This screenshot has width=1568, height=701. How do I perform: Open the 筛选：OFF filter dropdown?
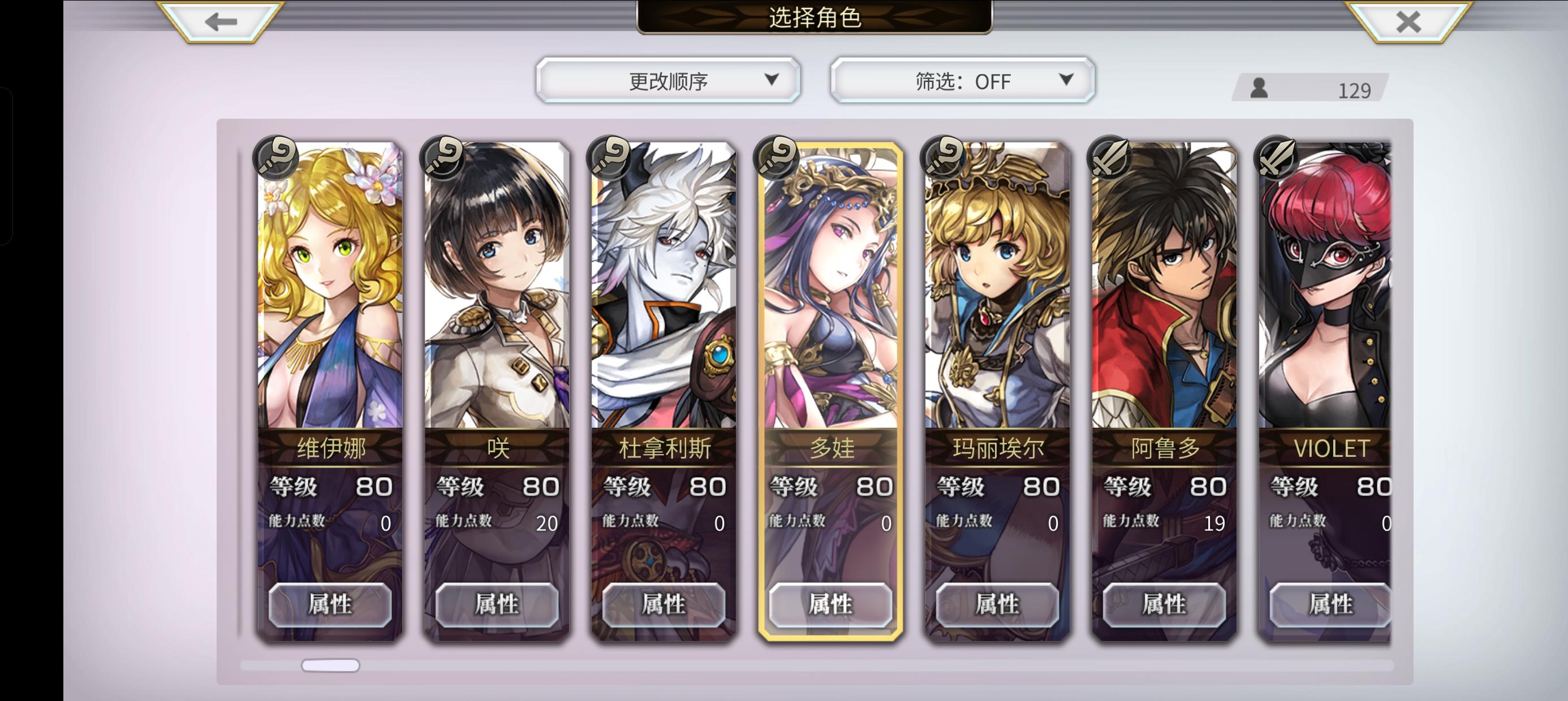[962, 80]
